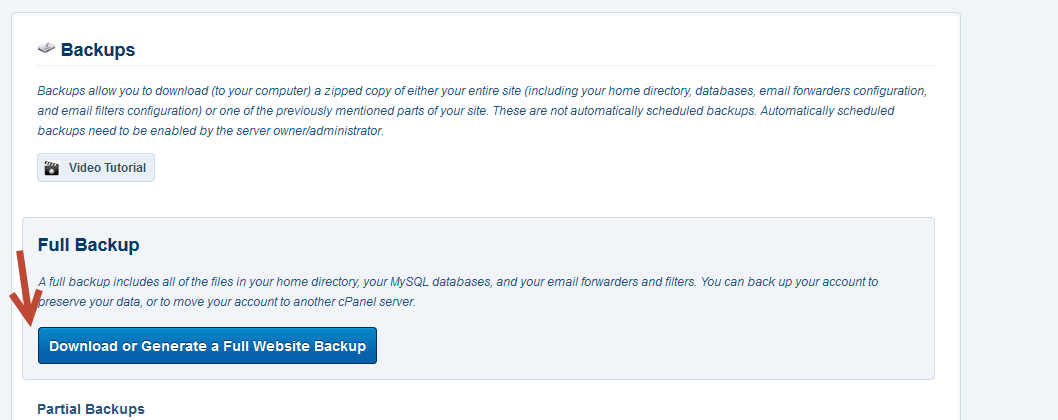1058x420 pixels.
Task: Click "Automatically scheduled" in the description
Action: (x=827, y=111)
